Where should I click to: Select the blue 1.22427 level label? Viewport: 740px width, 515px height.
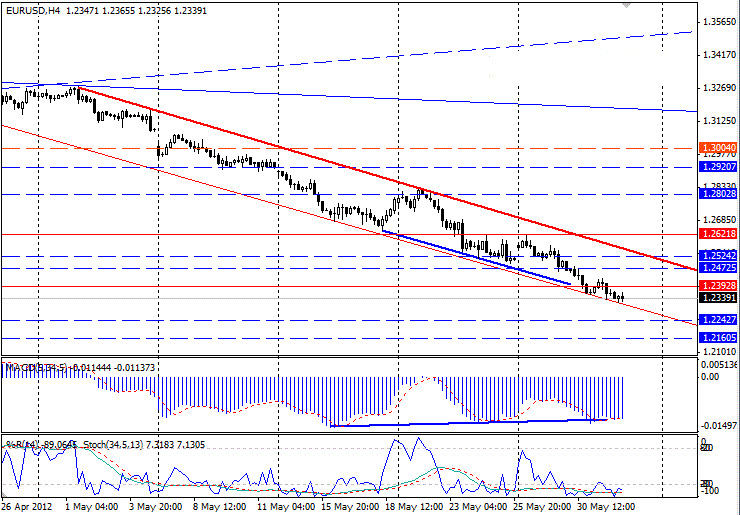[718, 320]
